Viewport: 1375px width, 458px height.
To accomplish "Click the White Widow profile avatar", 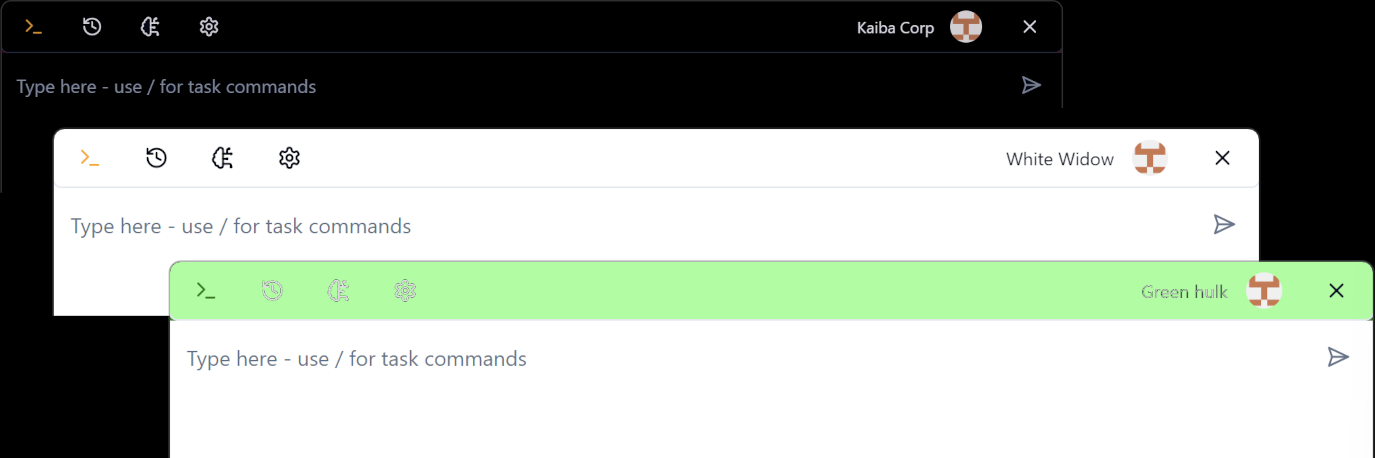I will pos(1150,158).
